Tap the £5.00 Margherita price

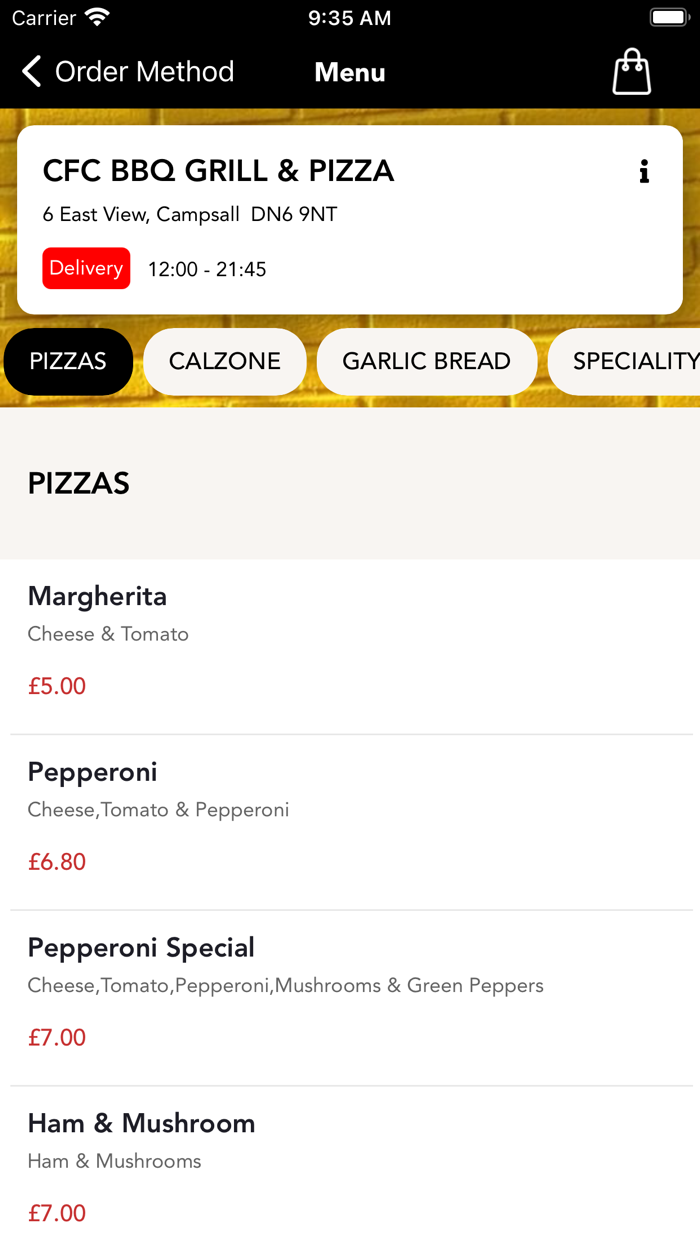point(56,687)
